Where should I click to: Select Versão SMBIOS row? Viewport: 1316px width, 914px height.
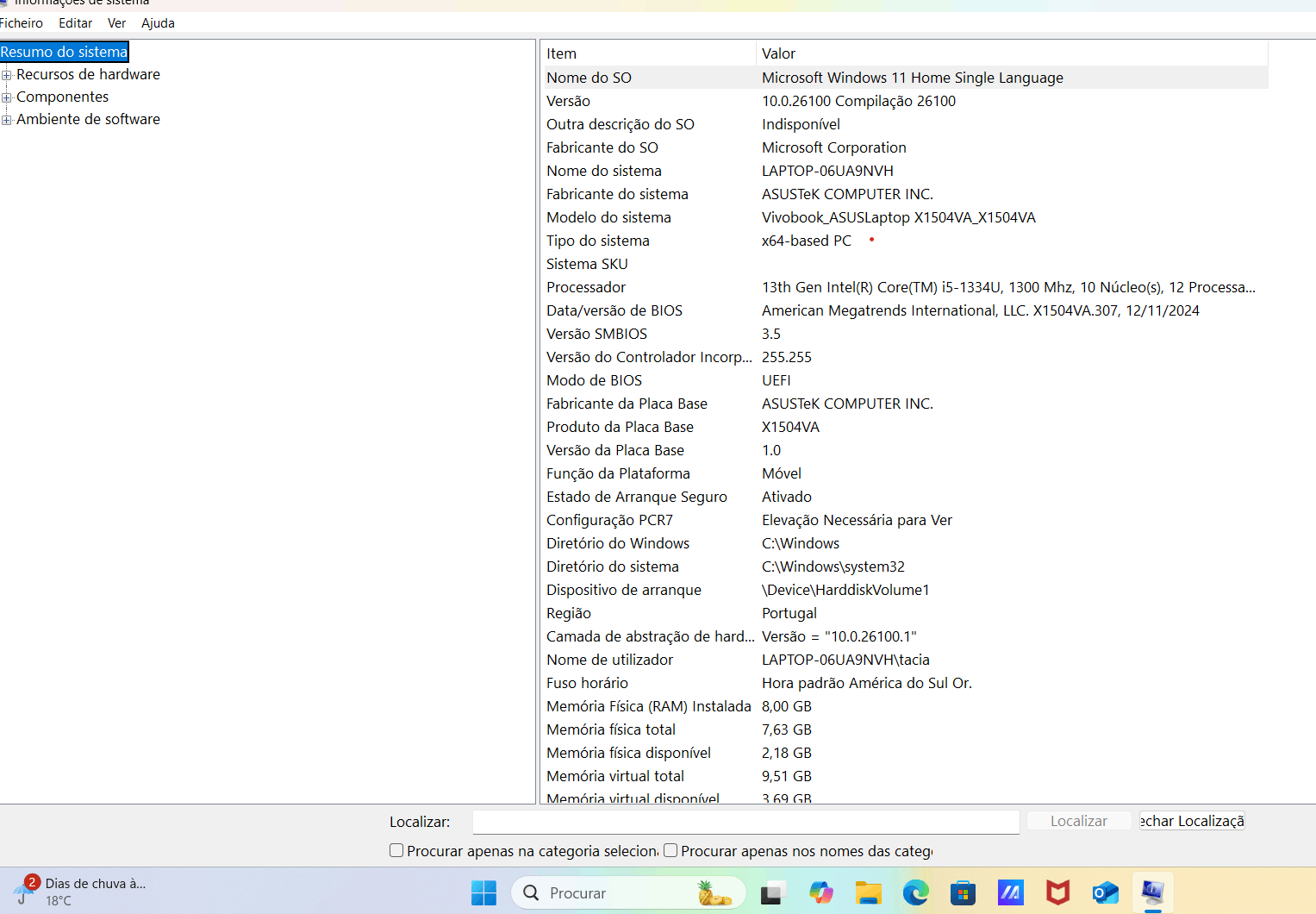pyautogui.click(x=905, y=334)
